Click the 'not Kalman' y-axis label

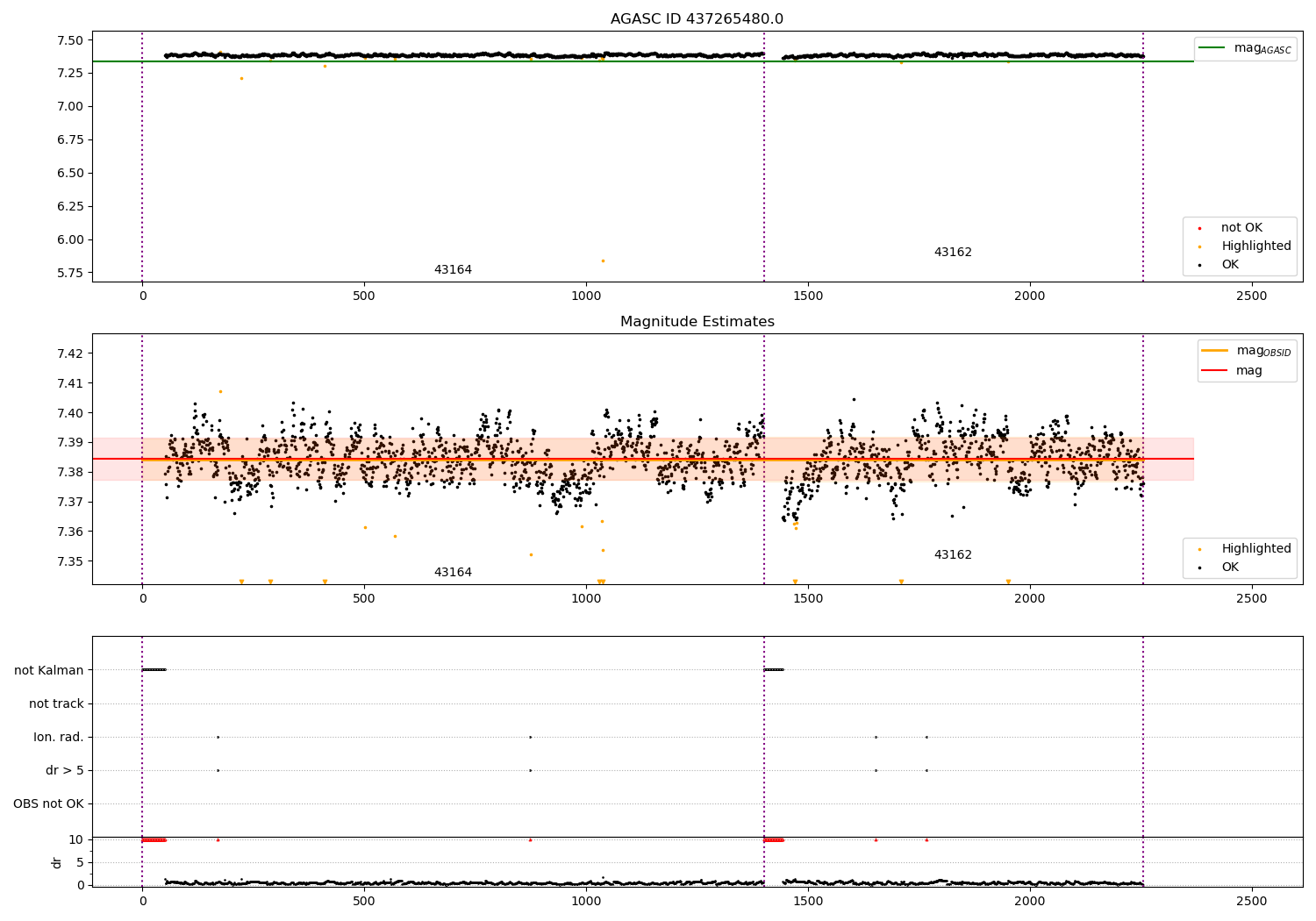pos(49,671)
